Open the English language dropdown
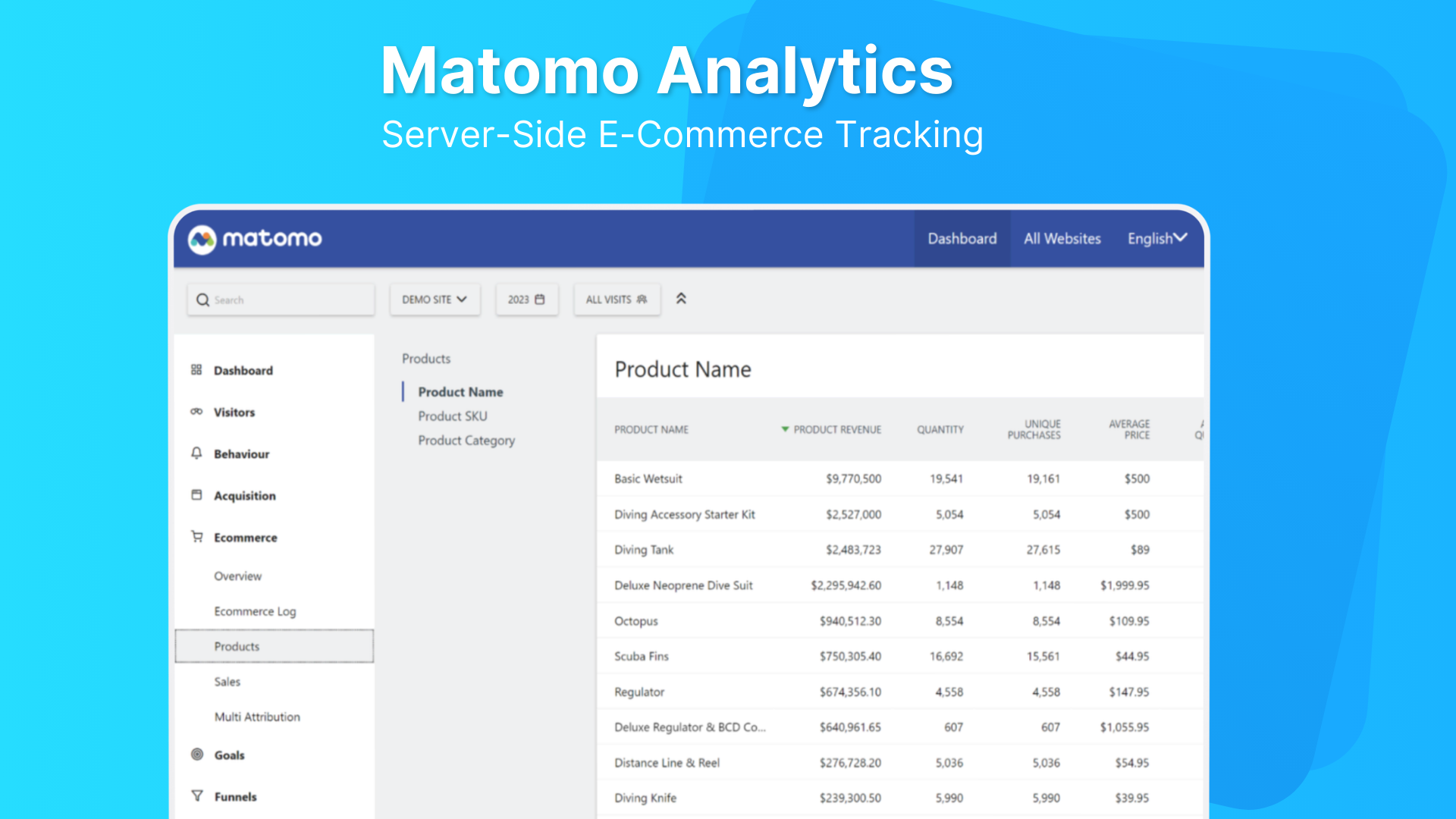This screenshot has height=819, width=1456. [x=1157, y=239]
